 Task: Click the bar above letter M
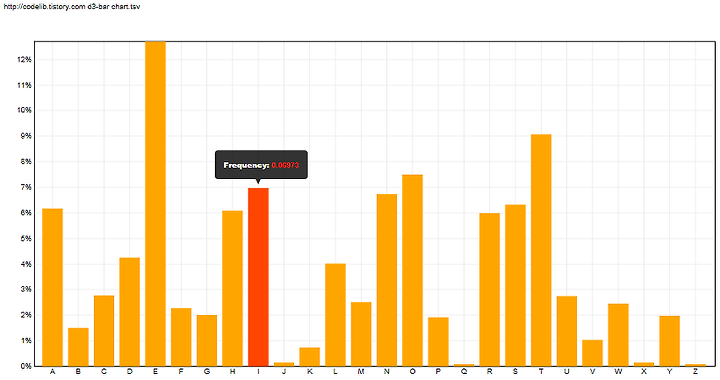pos(361,334)
